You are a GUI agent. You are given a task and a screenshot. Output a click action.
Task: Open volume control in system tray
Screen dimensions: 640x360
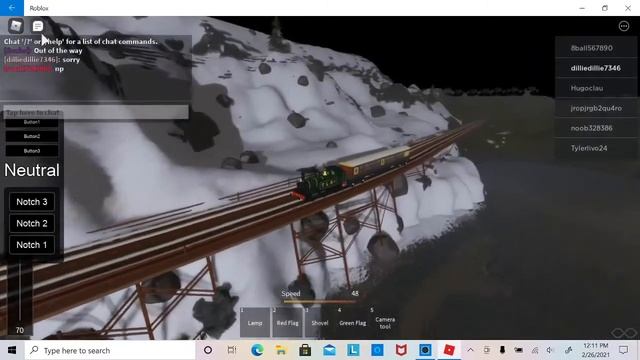550,350
